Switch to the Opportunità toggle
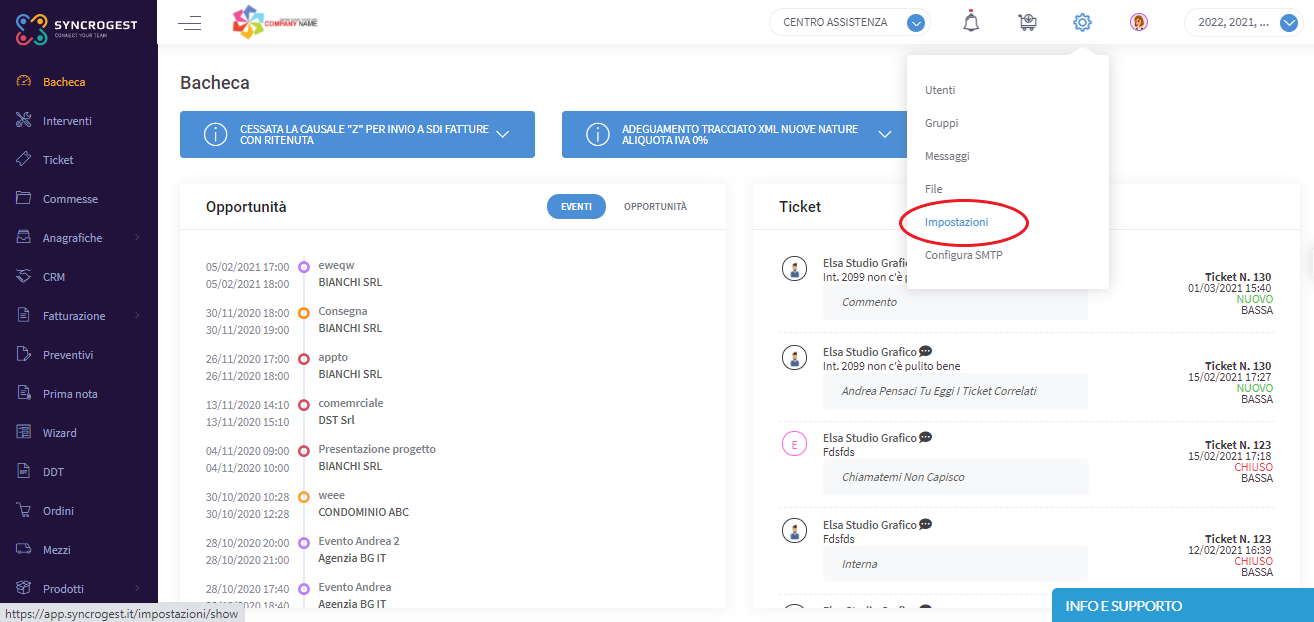This screenshot has width=1314, height=622. [655, 207]
